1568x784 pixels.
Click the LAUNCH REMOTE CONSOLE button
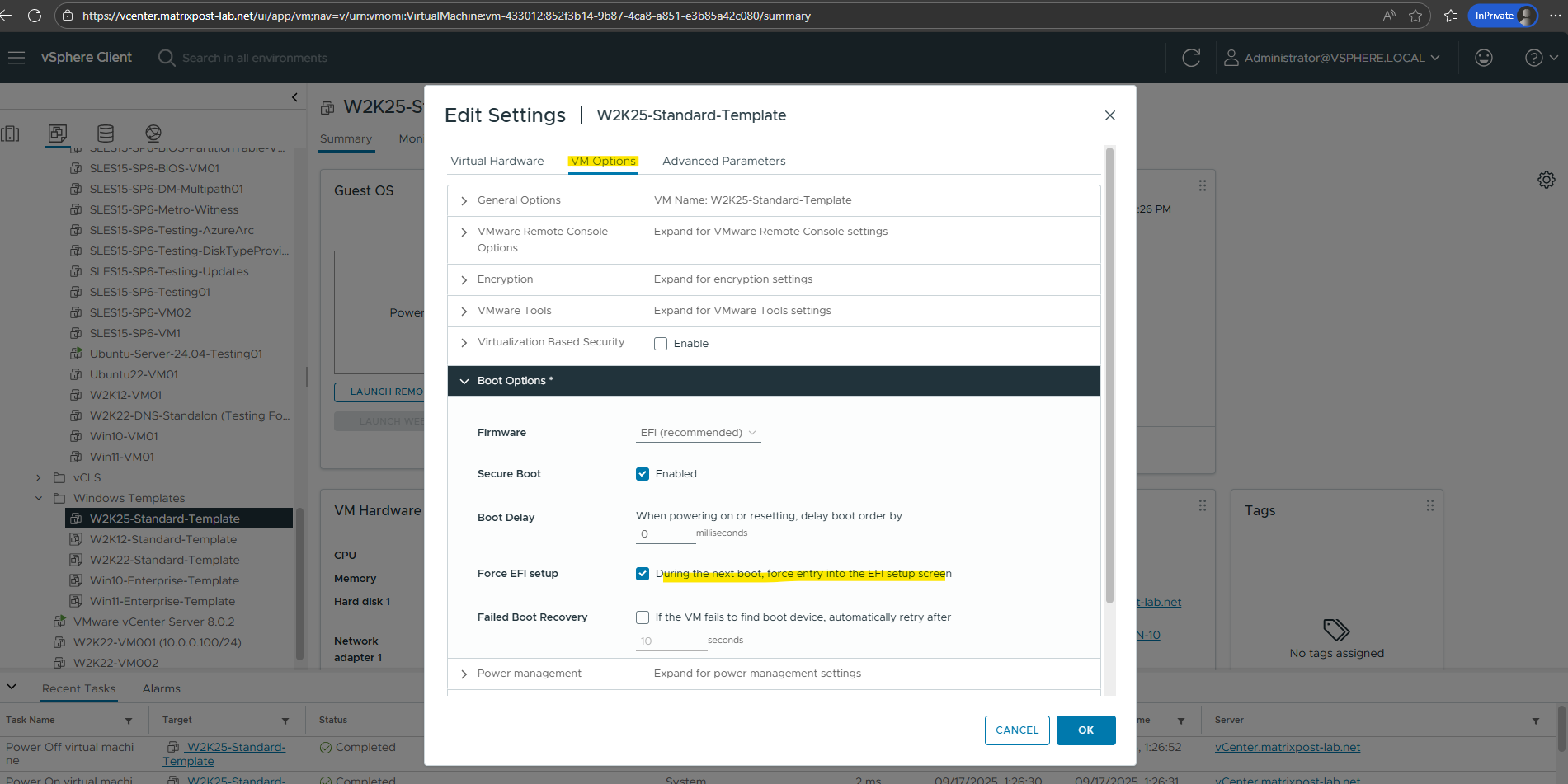[379, 392]
